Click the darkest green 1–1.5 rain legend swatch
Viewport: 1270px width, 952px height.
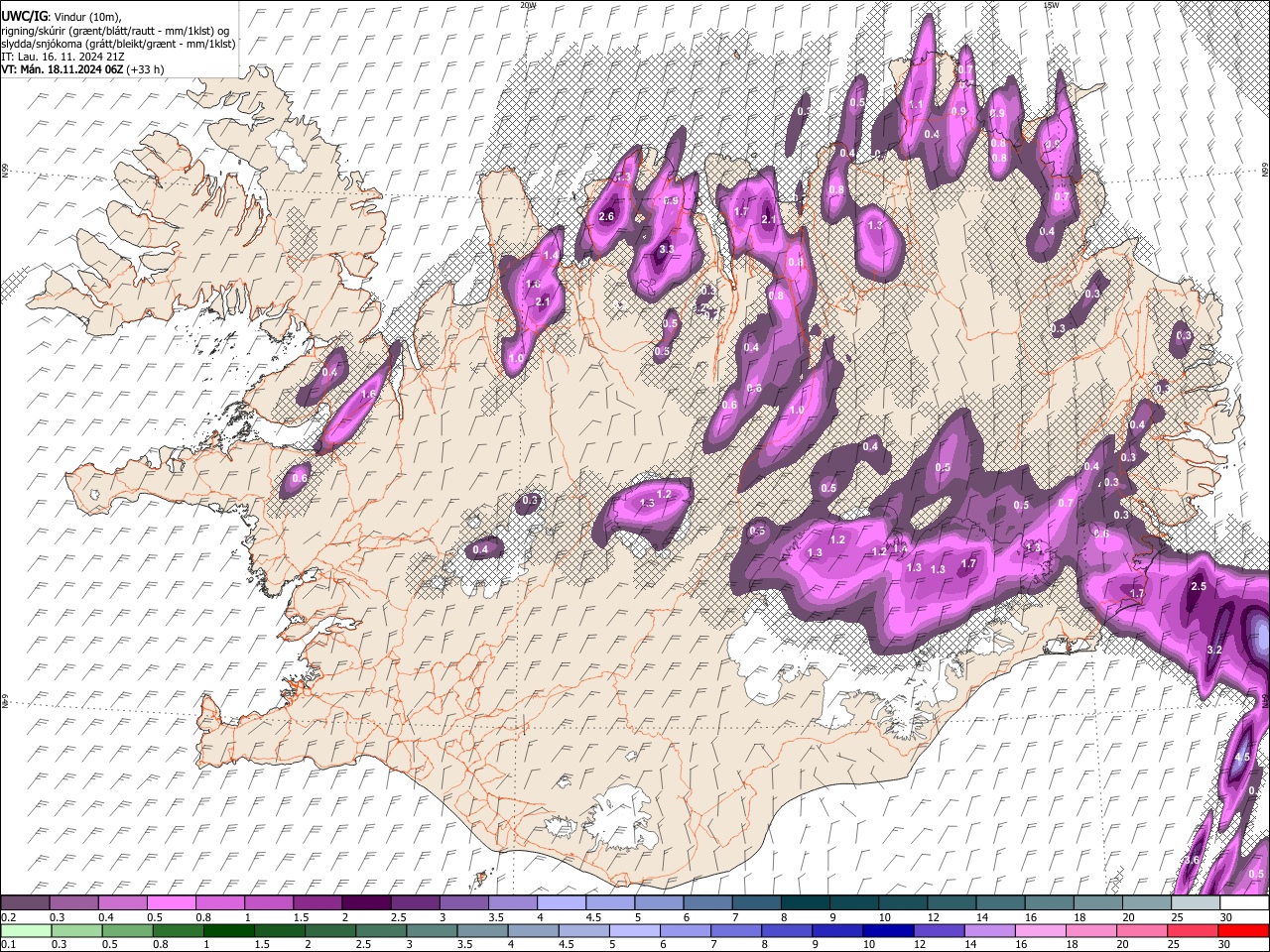point(228,930)
